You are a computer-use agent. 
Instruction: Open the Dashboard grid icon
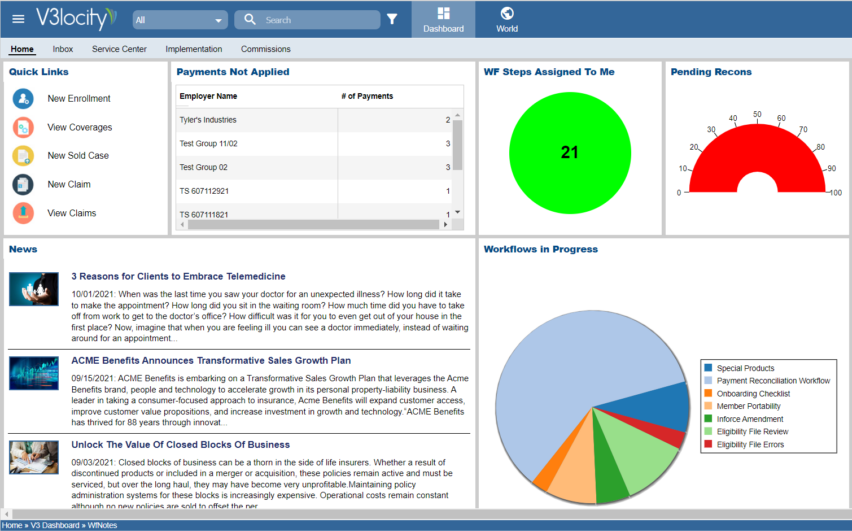point(443,14)
